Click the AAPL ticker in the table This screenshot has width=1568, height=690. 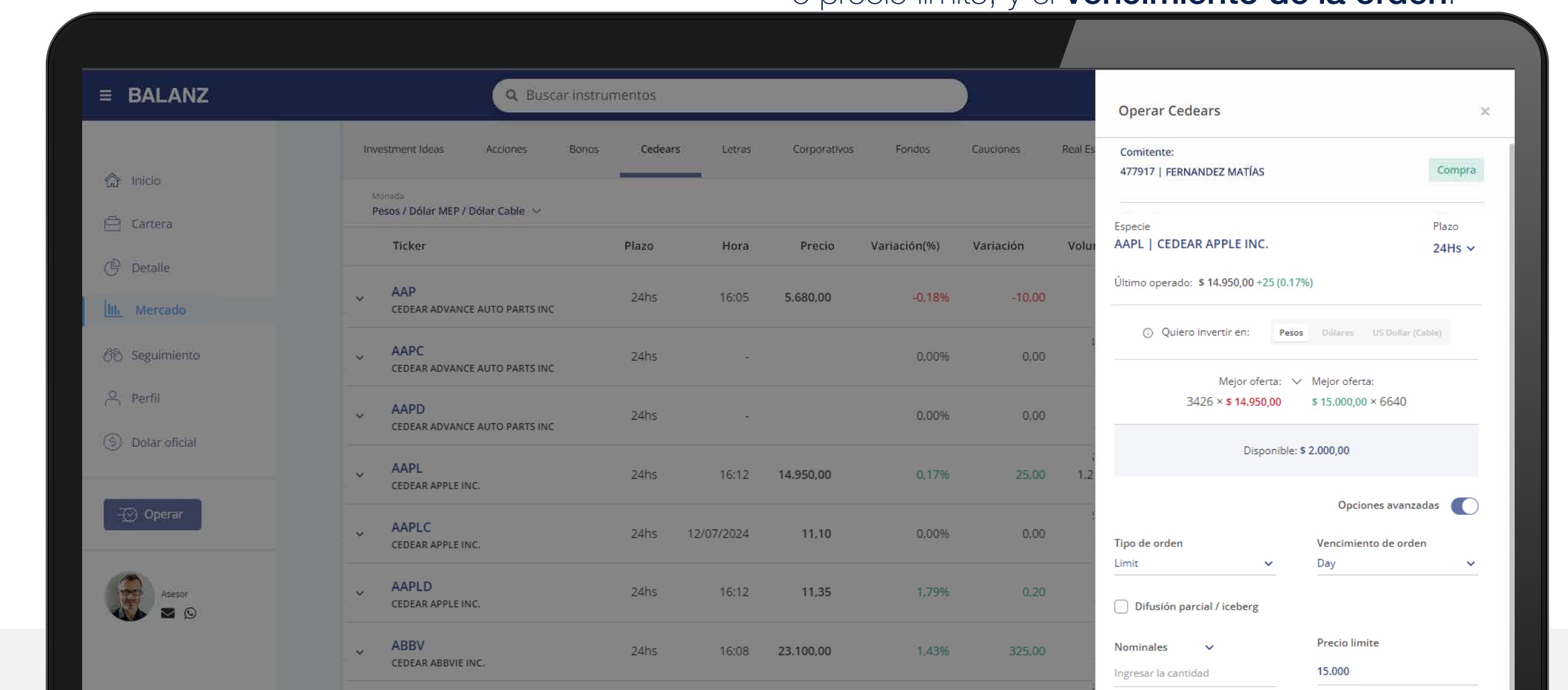pos(406,468)
